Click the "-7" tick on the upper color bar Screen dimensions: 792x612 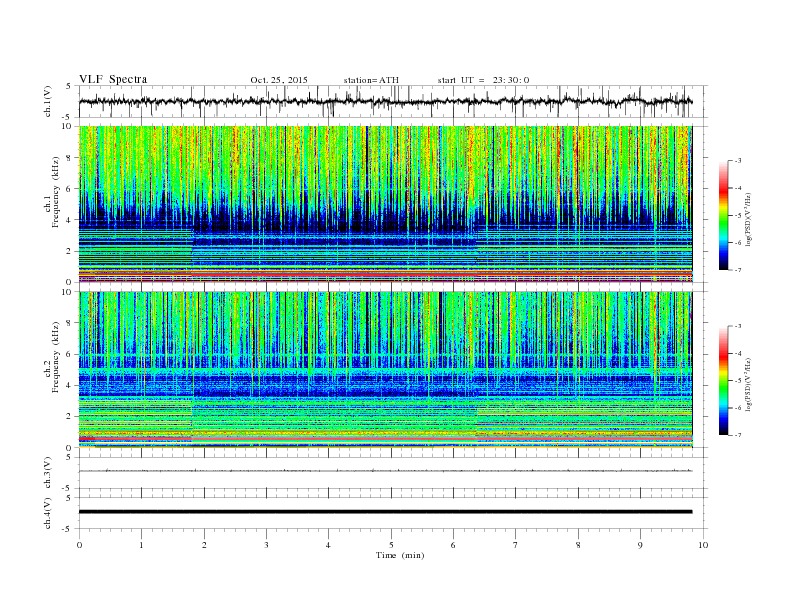pyautogui.click(x=737, y=270)
